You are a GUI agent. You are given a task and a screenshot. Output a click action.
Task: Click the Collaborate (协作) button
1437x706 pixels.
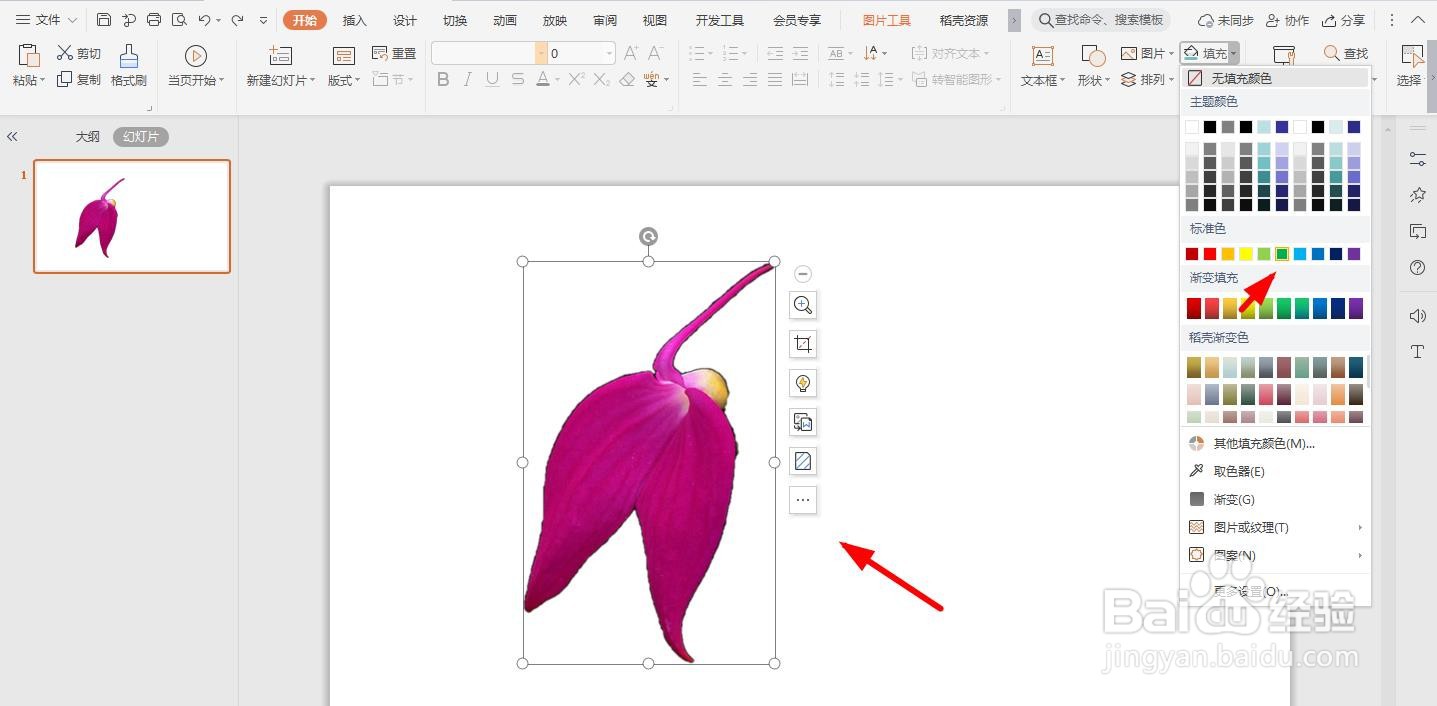tap(1287, 20)
